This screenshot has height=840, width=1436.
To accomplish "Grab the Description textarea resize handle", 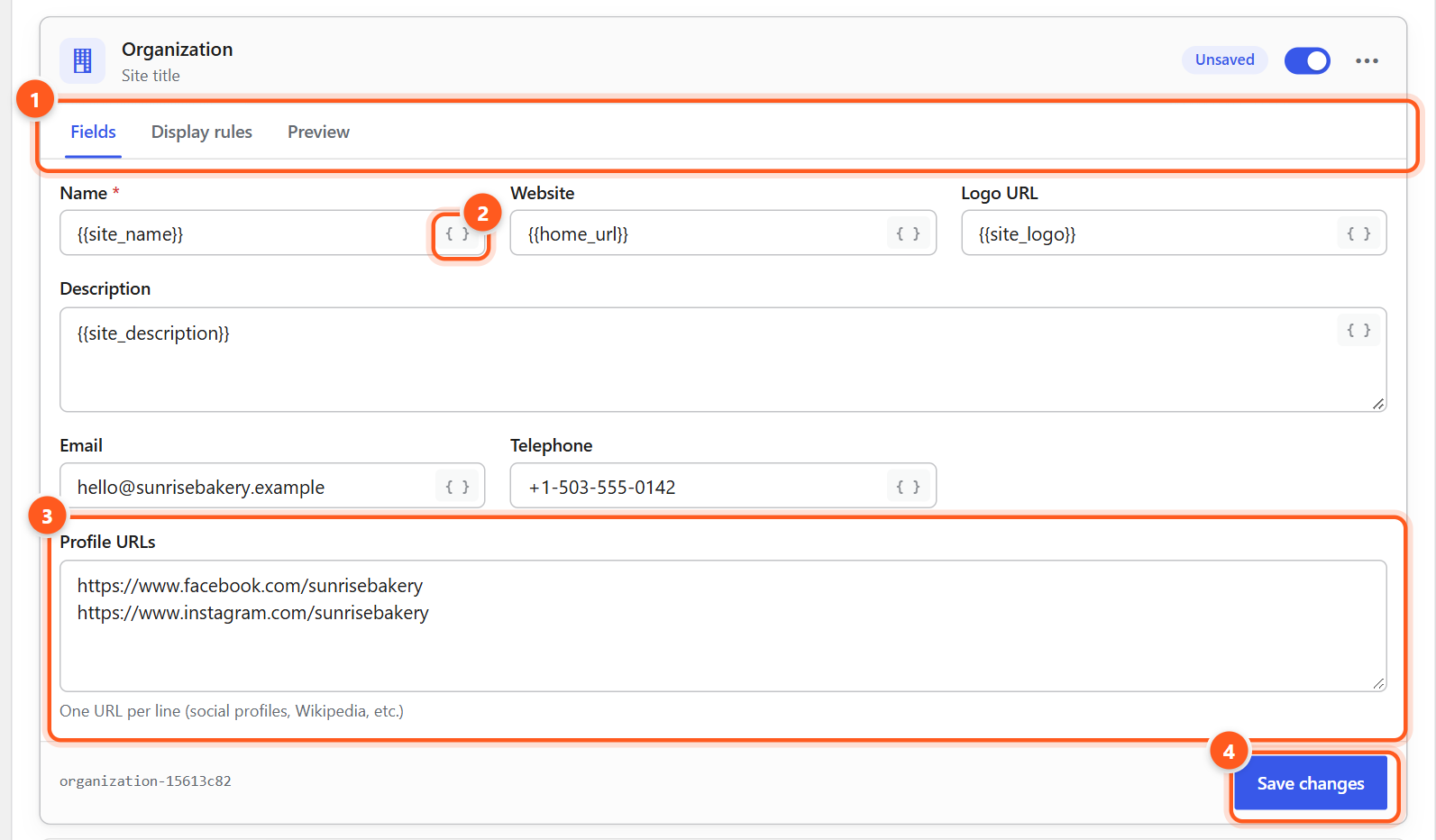I will [1378, 404].
